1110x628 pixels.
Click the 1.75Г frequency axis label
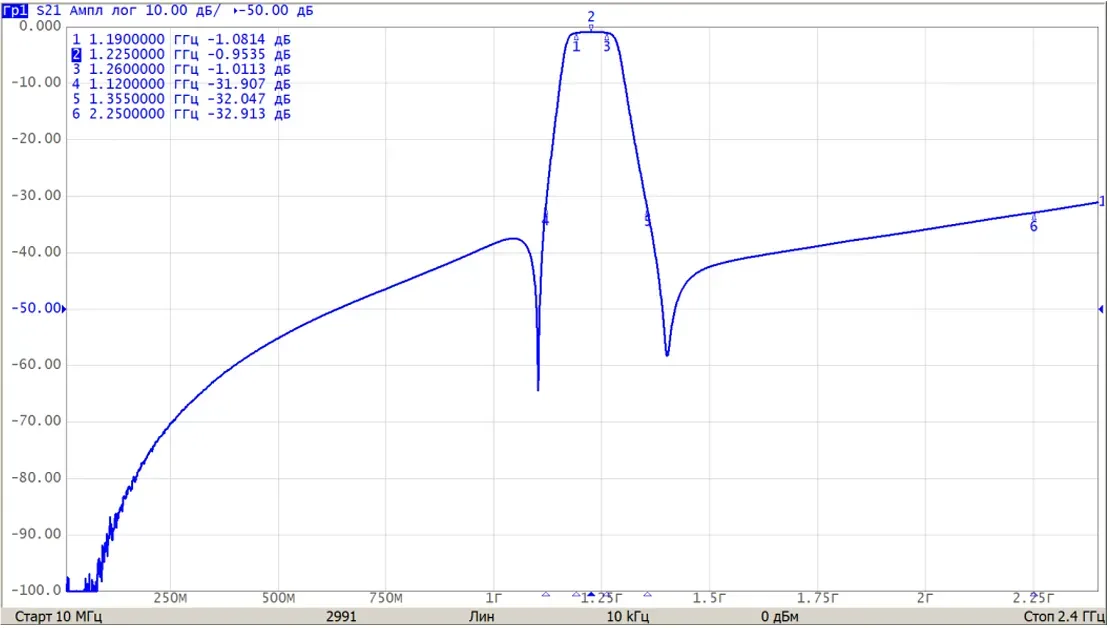click(818, 599)
